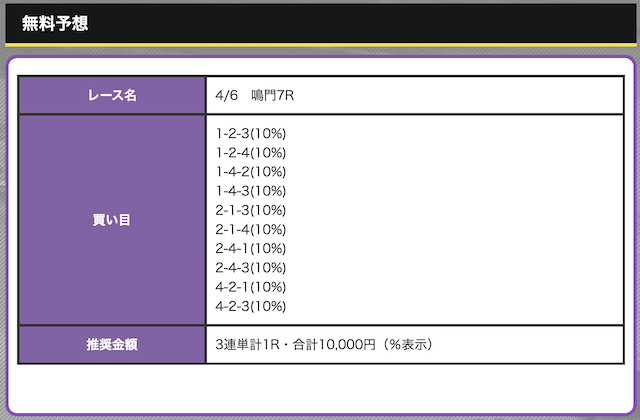Select the 1-4-2(10%) bet line
The image size is (640, 420).
pyautogui.click(x=251, y=171)
